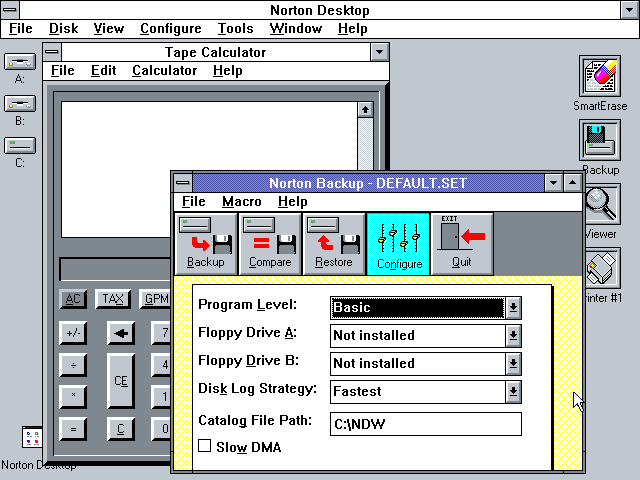Click the Viewer magnifier desktop icon
Screen dimensions: 640x480
(603, 204)
